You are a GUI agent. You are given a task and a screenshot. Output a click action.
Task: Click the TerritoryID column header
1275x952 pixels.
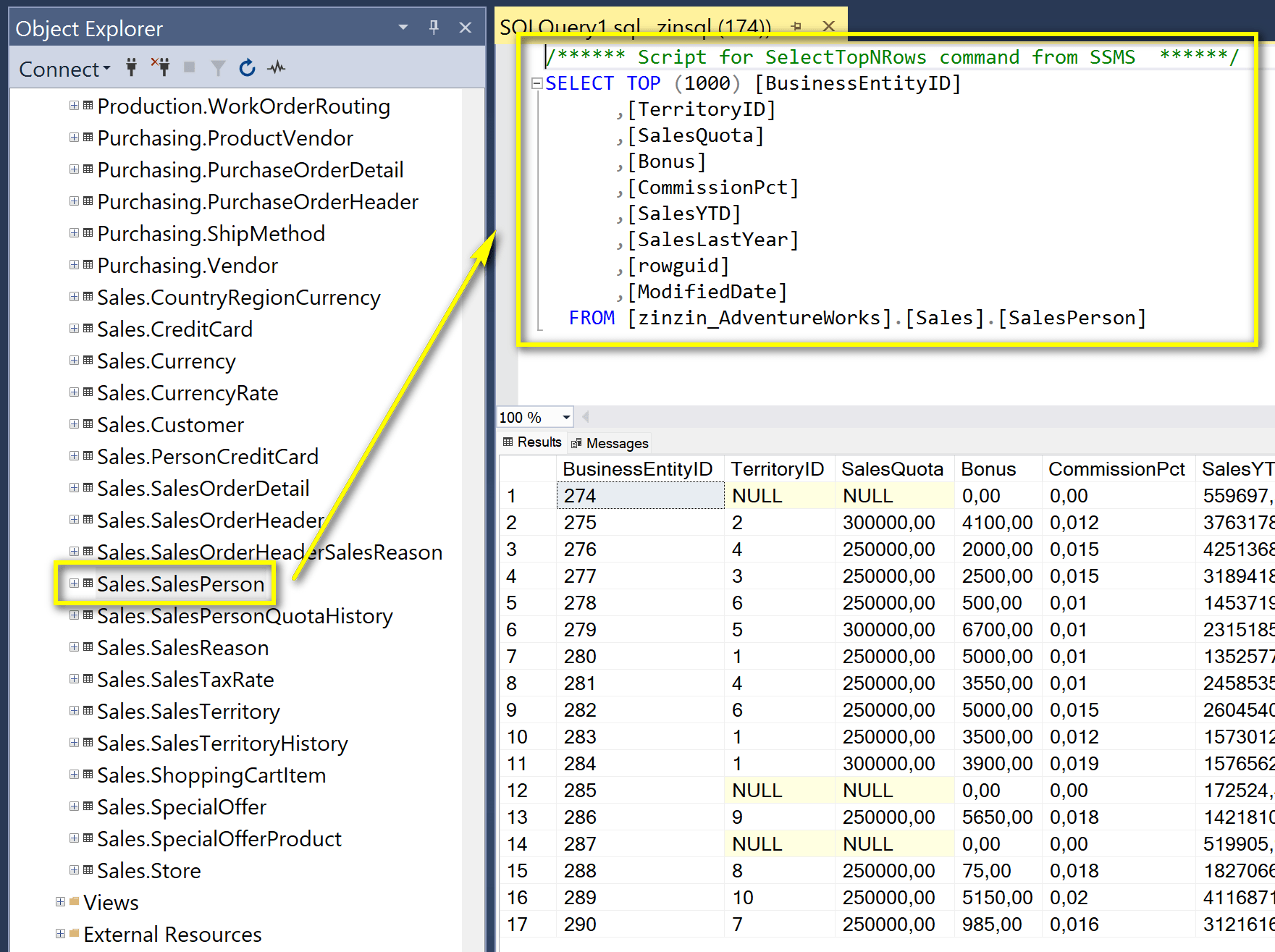click(x=780, y=469)
